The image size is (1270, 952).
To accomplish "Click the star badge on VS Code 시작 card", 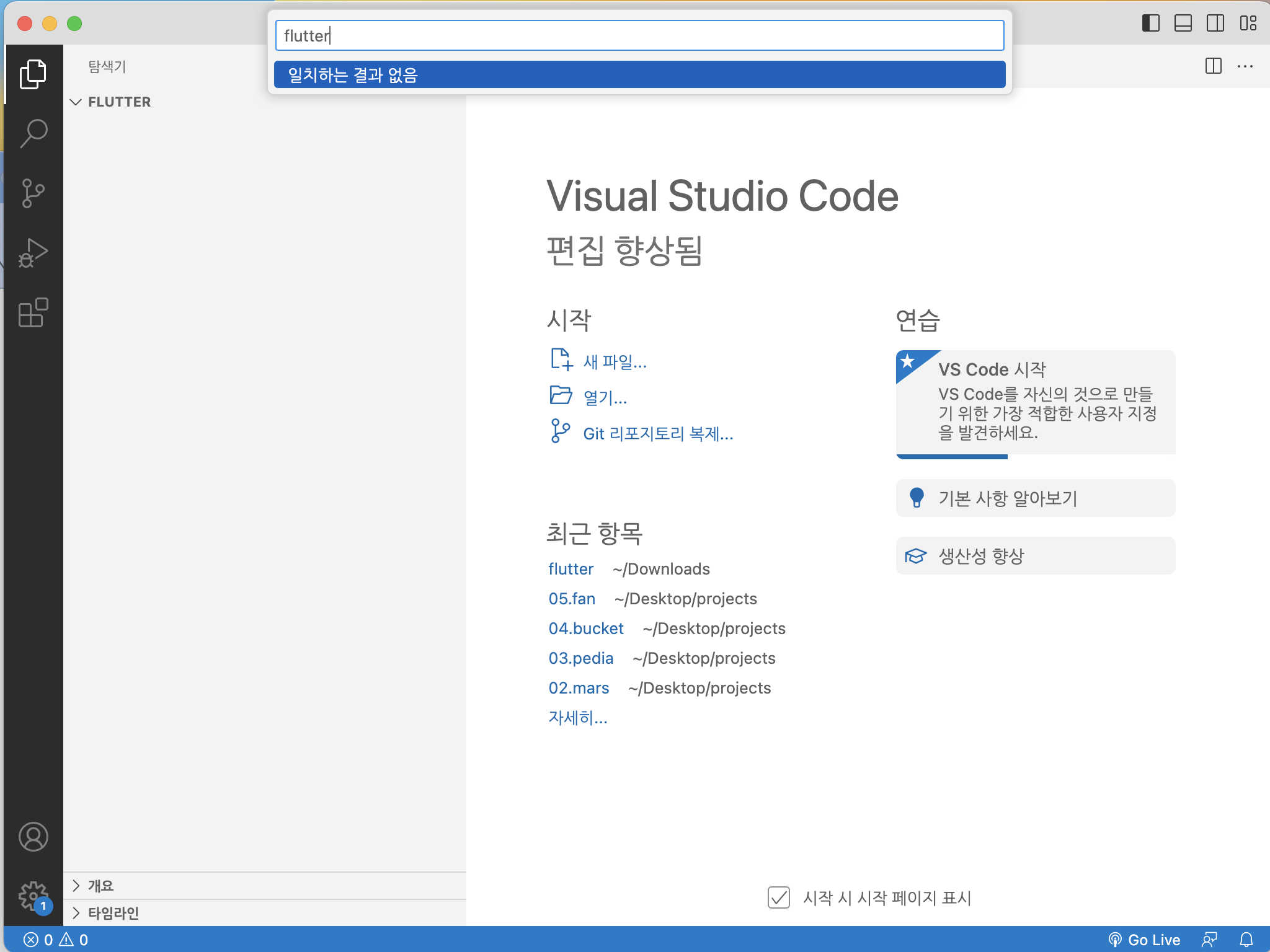I will pos(908,361).
